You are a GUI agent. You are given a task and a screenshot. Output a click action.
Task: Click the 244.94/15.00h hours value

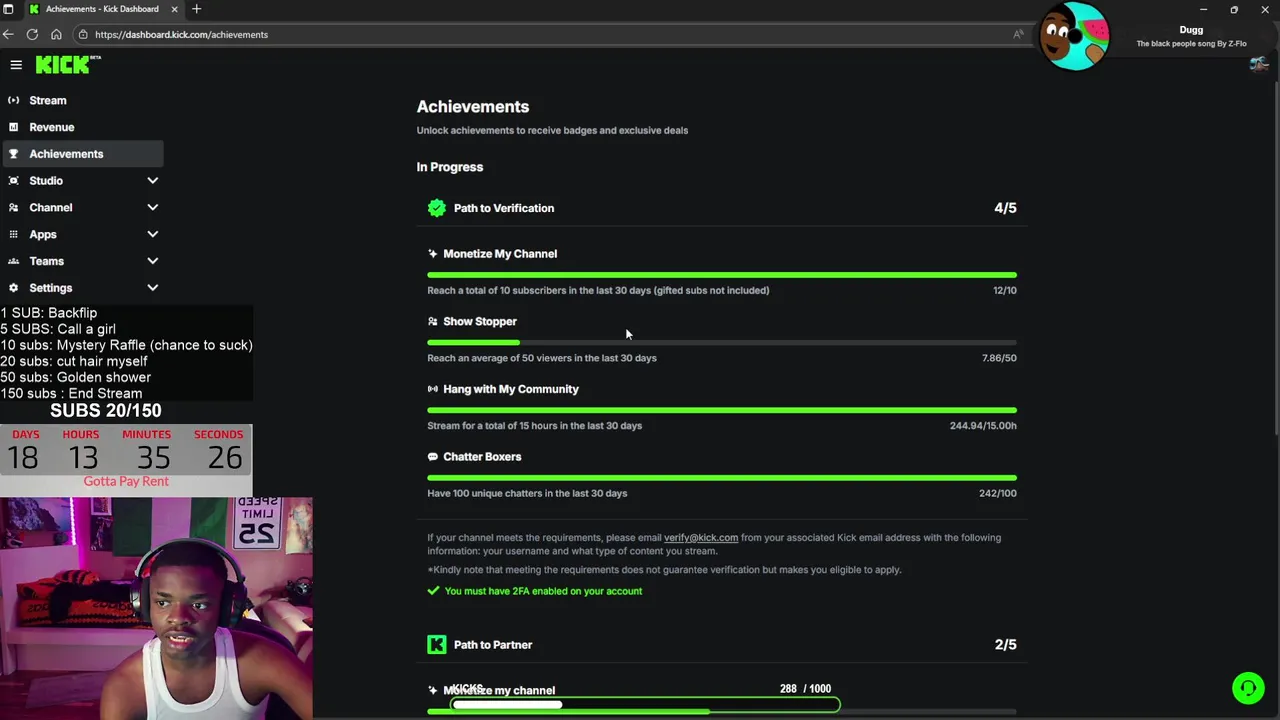[x=983, y=426]
